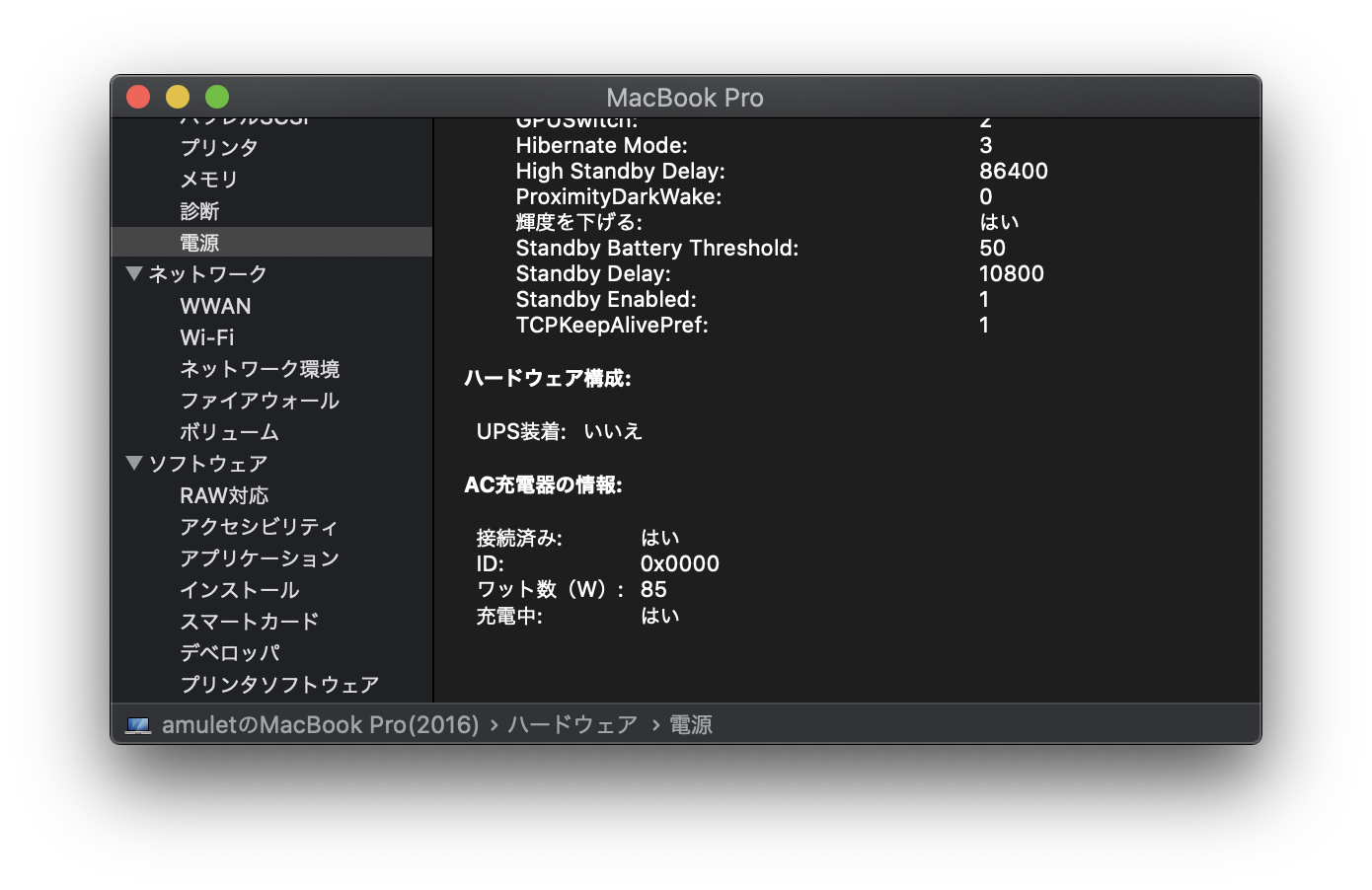This screenshot has height=890, width=1372.
Task: Zoom the window with the green button
Action: [x=217, y=97]
